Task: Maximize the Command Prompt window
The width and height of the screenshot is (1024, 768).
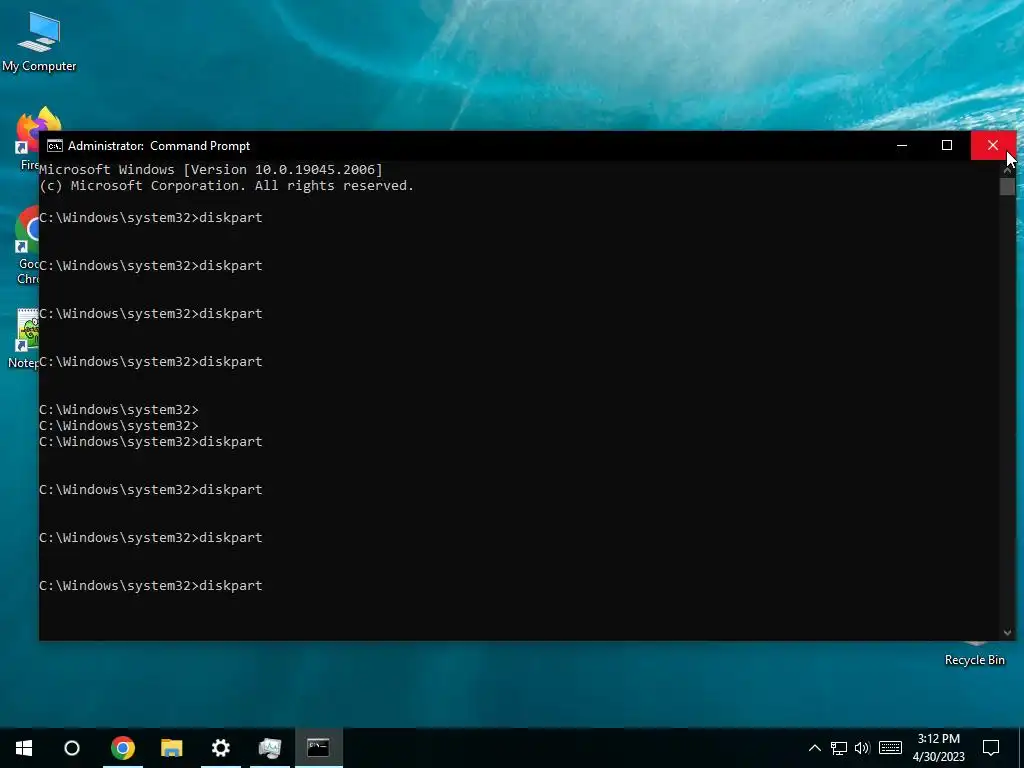Action: pyautogui.click(x=947, y=146)
